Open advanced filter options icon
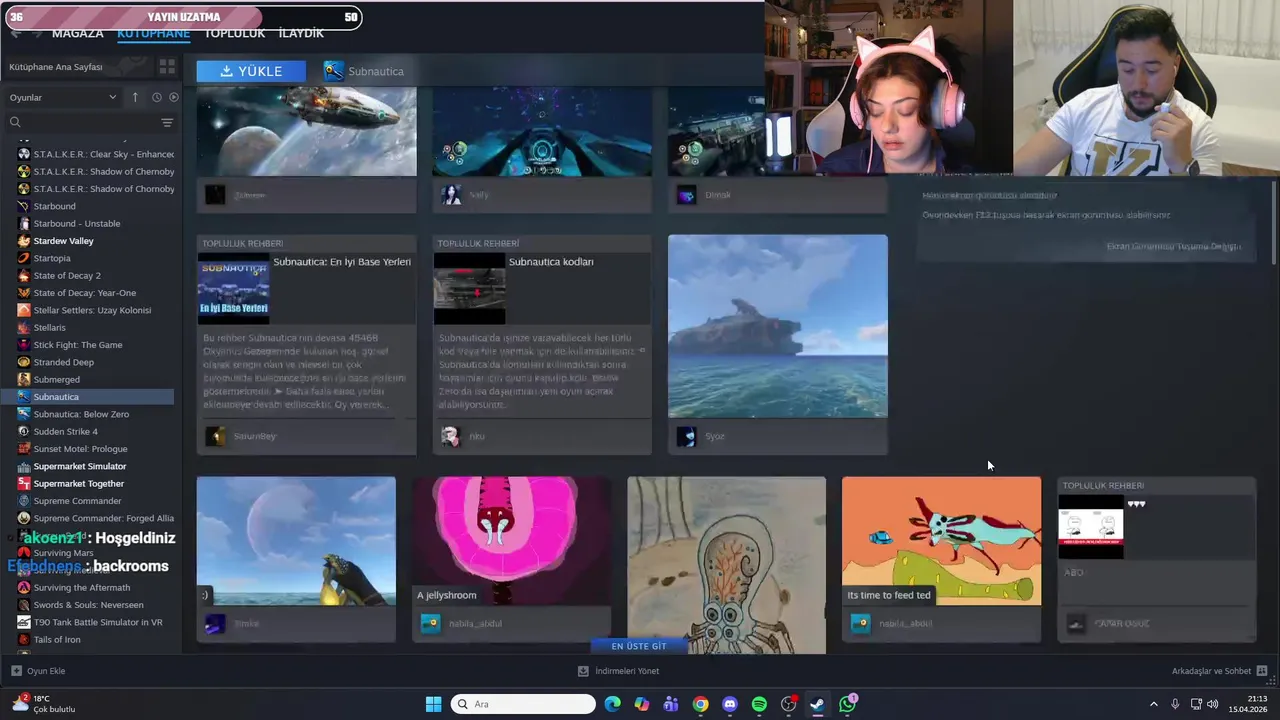This screenshot has height=720, width=1280. point(167,122)
